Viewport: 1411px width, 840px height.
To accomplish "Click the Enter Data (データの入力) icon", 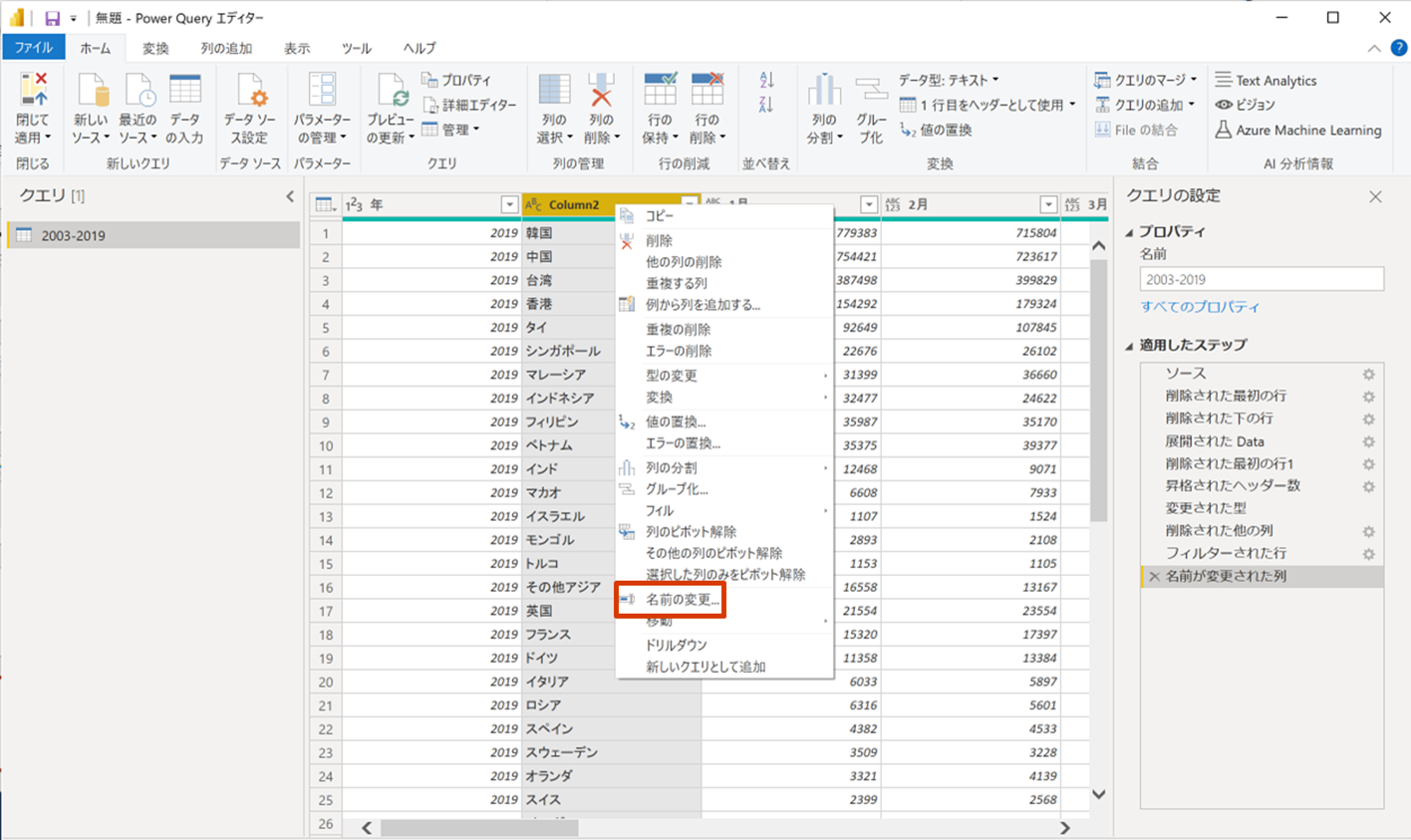I will pyautogui.click(x=185, y=90).
